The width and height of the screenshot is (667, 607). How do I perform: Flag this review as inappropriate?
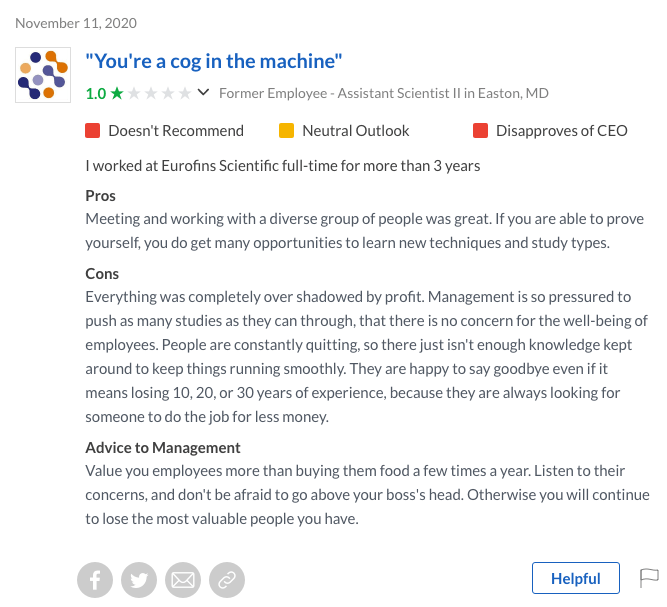[649, 578]
